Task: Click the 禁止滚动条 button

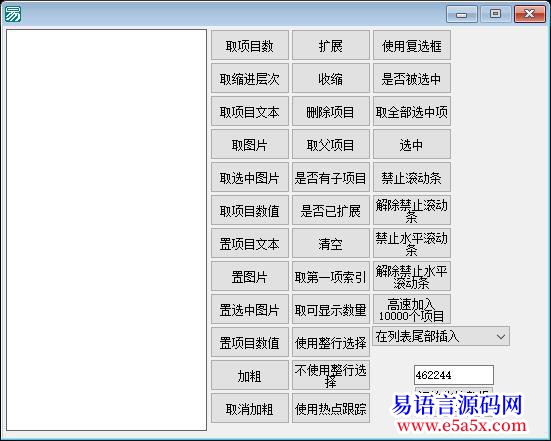Action: [411, 177]
